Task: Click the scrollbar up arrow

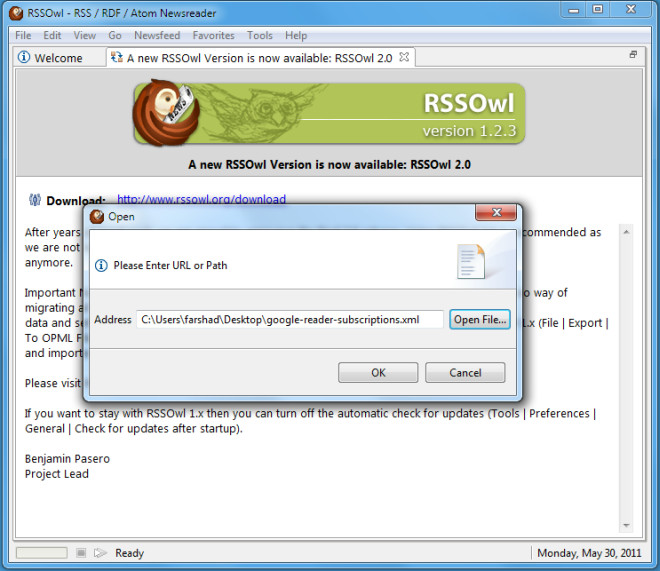Action: pos(626,232)
